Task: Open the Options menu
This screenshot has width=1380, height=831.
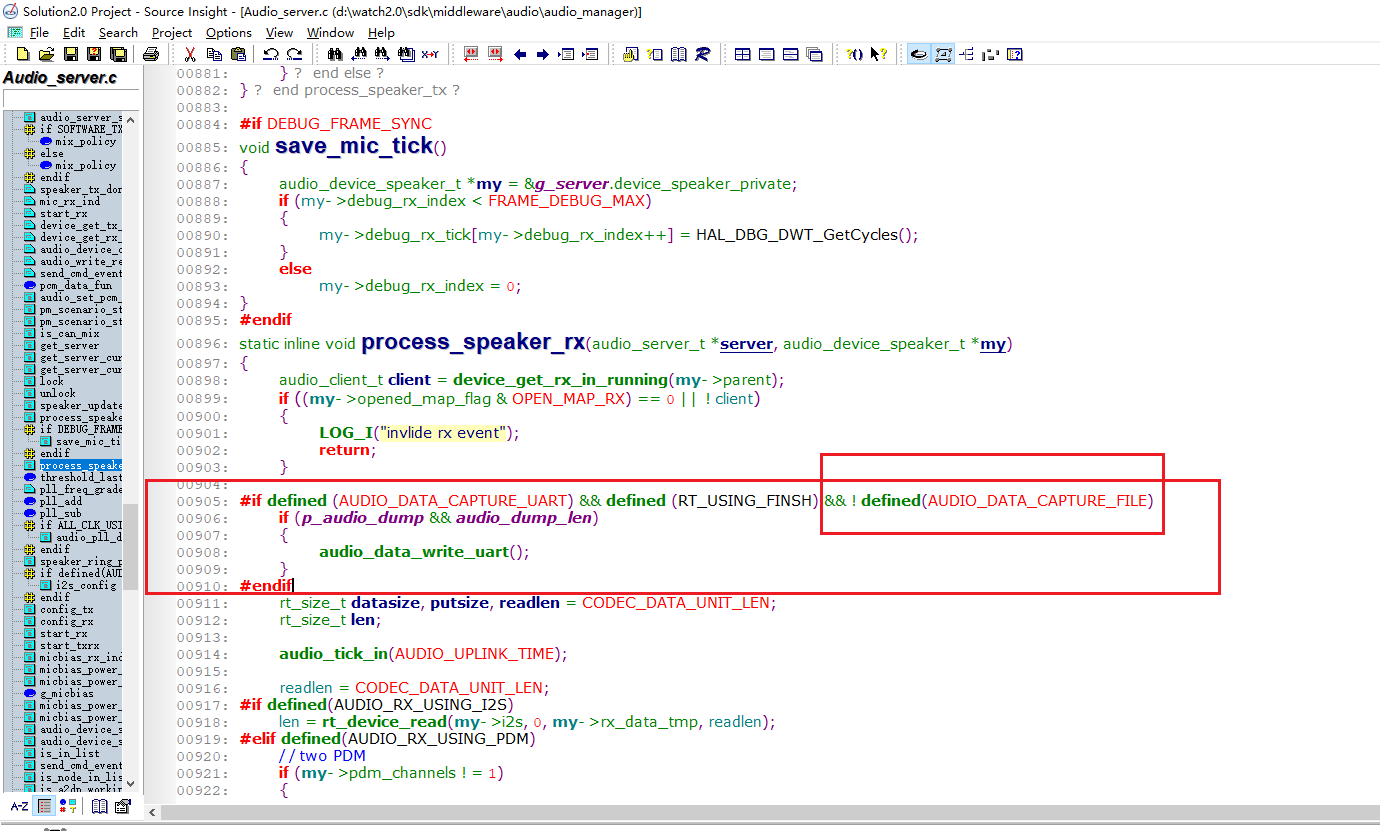Action: click(229, 32)
